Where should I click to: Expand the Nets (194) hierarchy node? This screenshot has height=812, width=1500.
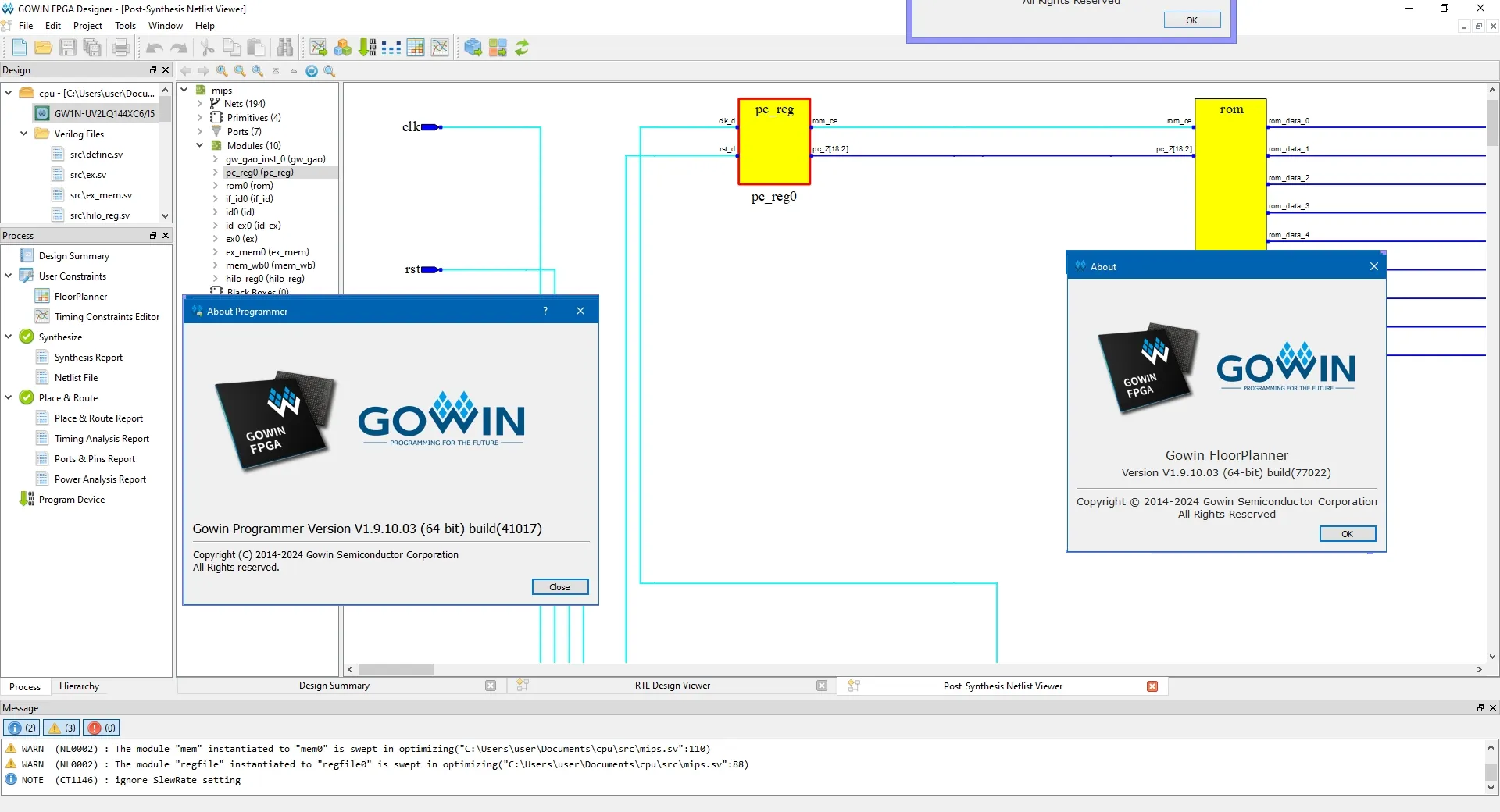tap(200, 103)
